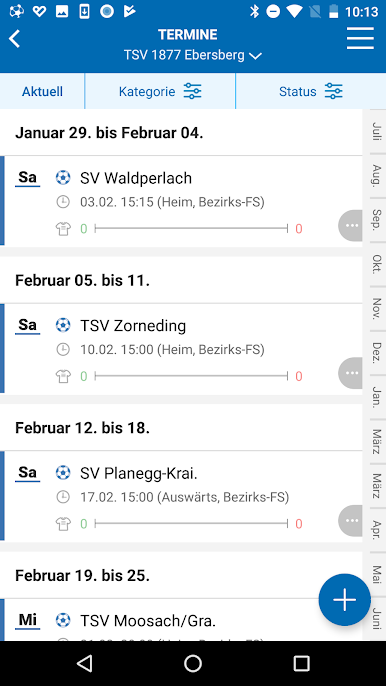Tap the Android home button
Screen dimensions: 386x686
pos(193,663)
